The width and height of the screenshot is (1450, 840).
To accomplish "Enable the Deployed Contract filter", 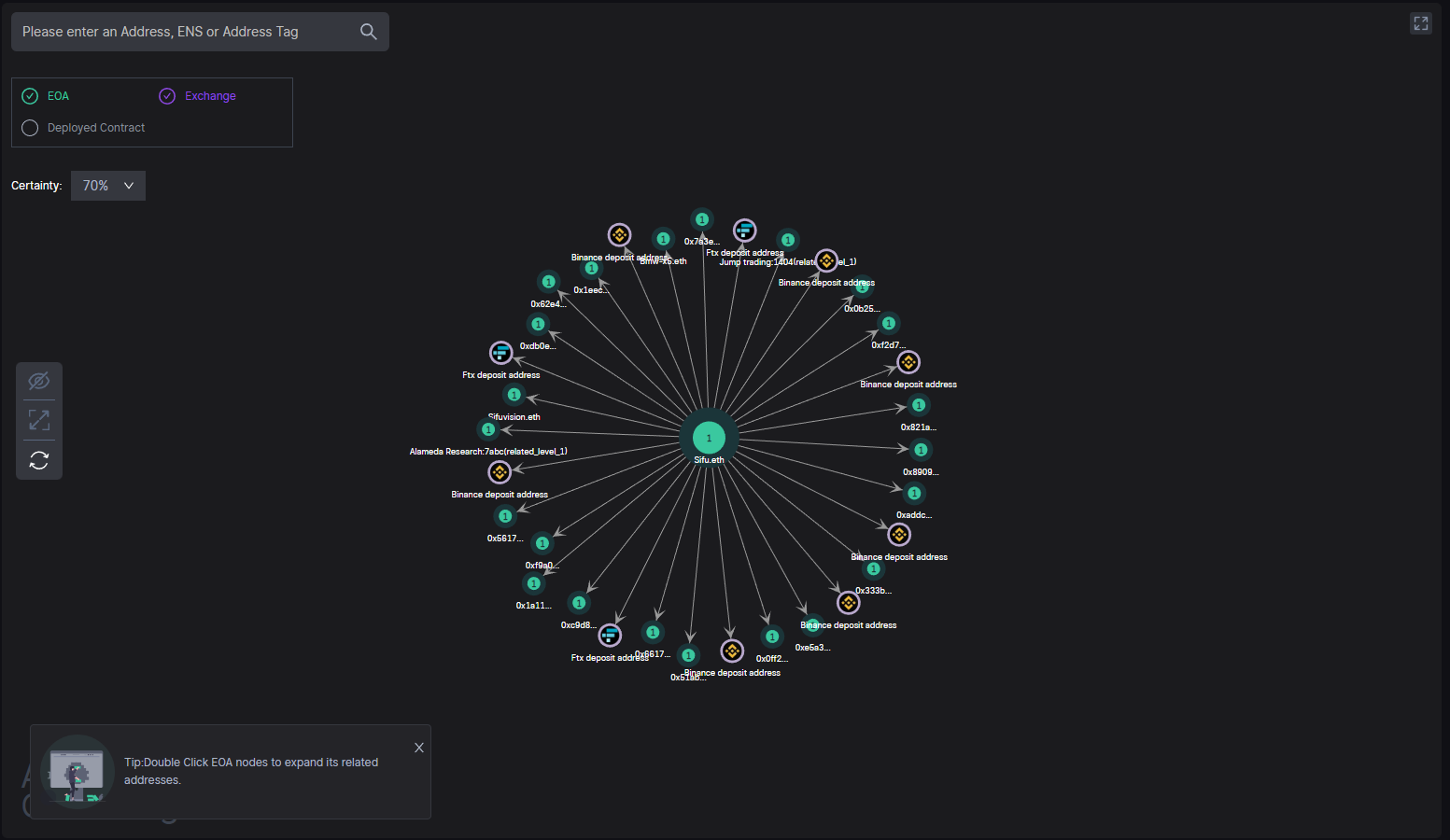I will tap(30, 128).
